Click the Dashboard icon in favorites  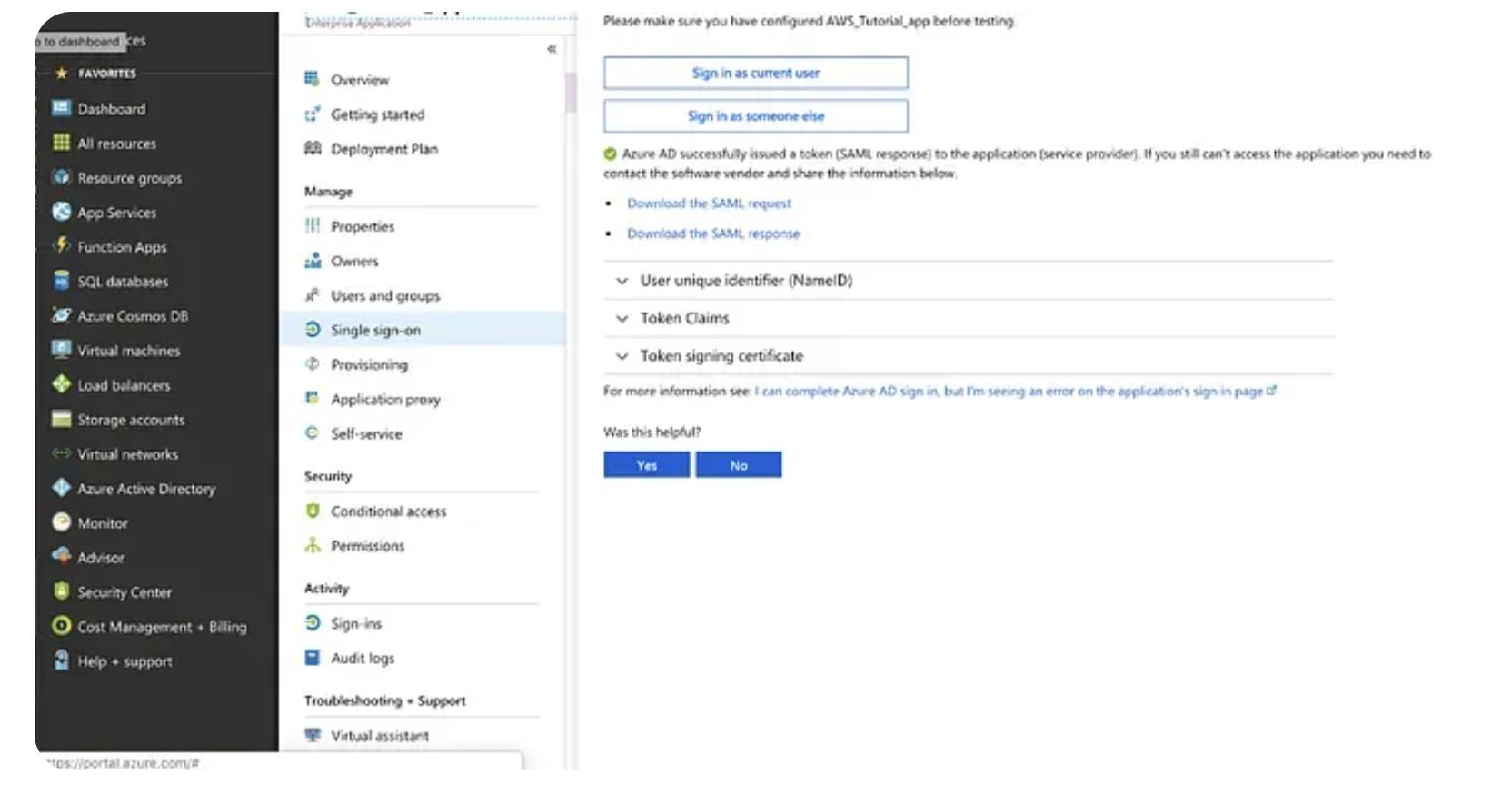tap(61, 109)
